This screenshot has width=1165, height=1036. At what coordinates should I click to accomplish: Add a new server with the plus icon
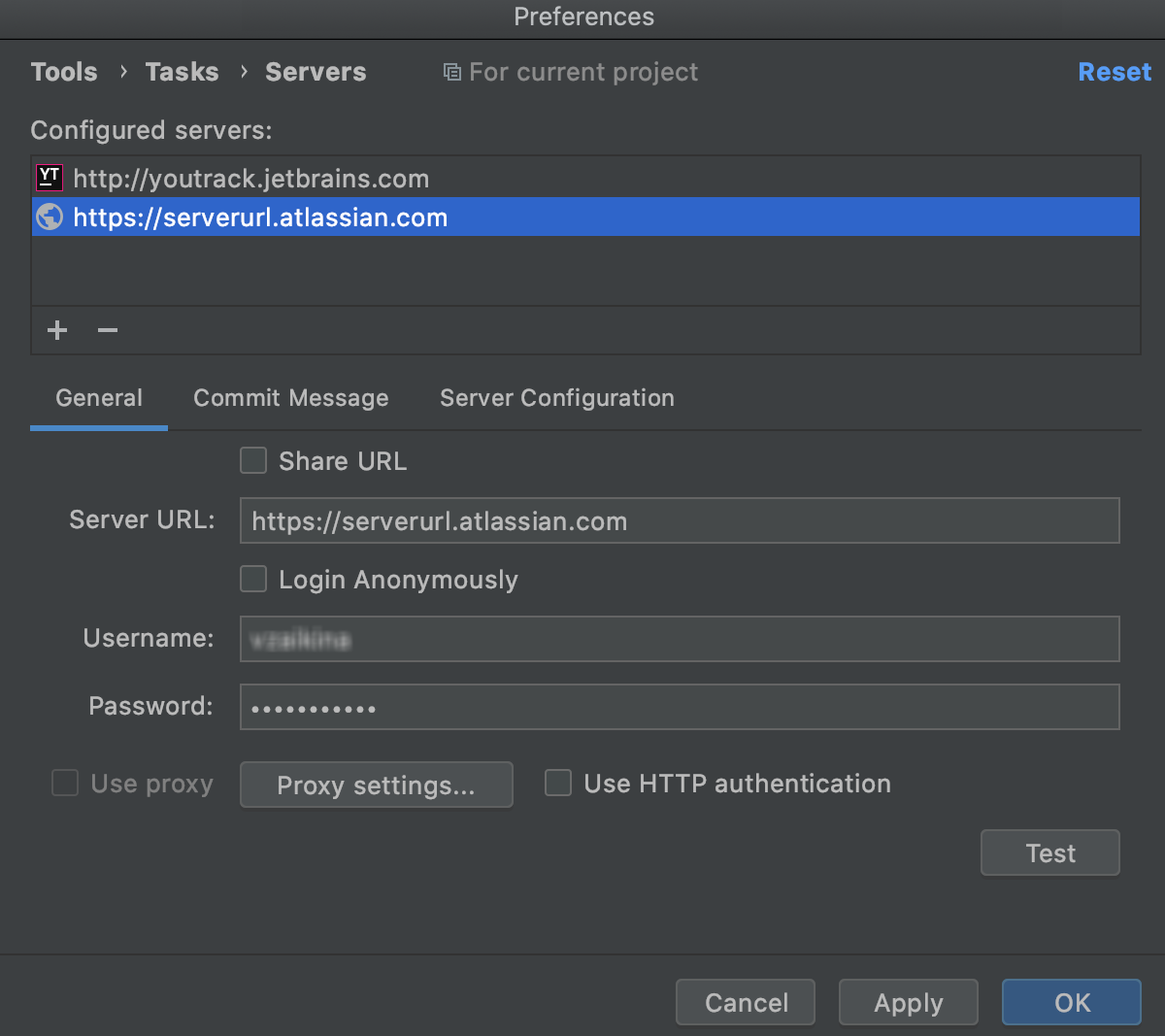57,330
